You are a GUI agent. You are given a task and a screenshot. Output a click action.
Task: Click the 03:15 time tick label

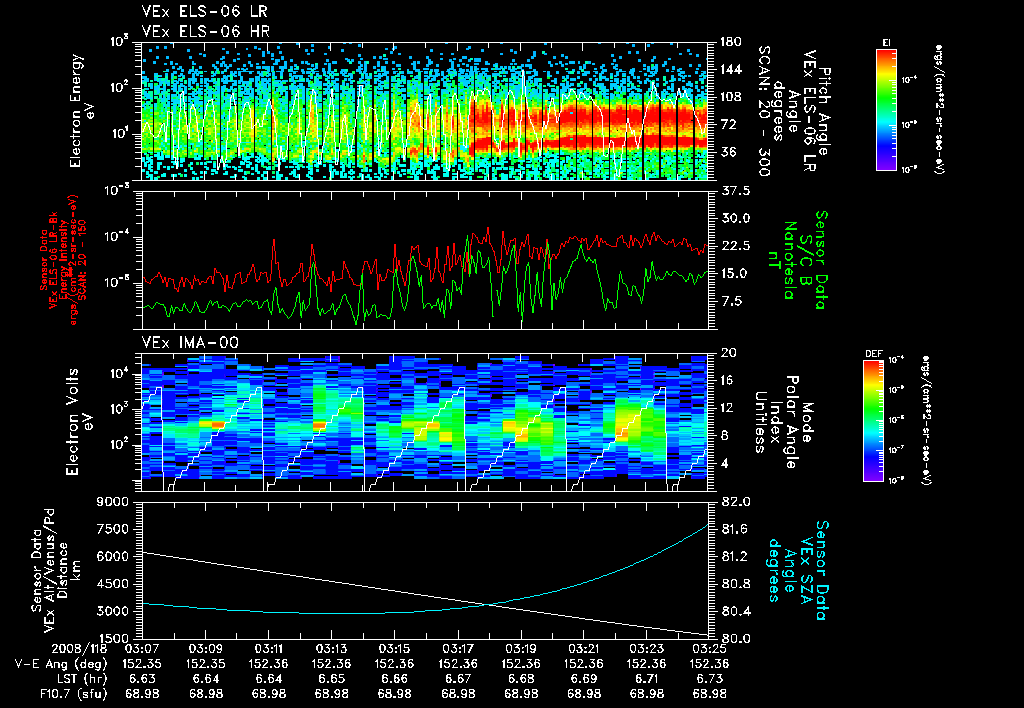[x=394, y=649]
